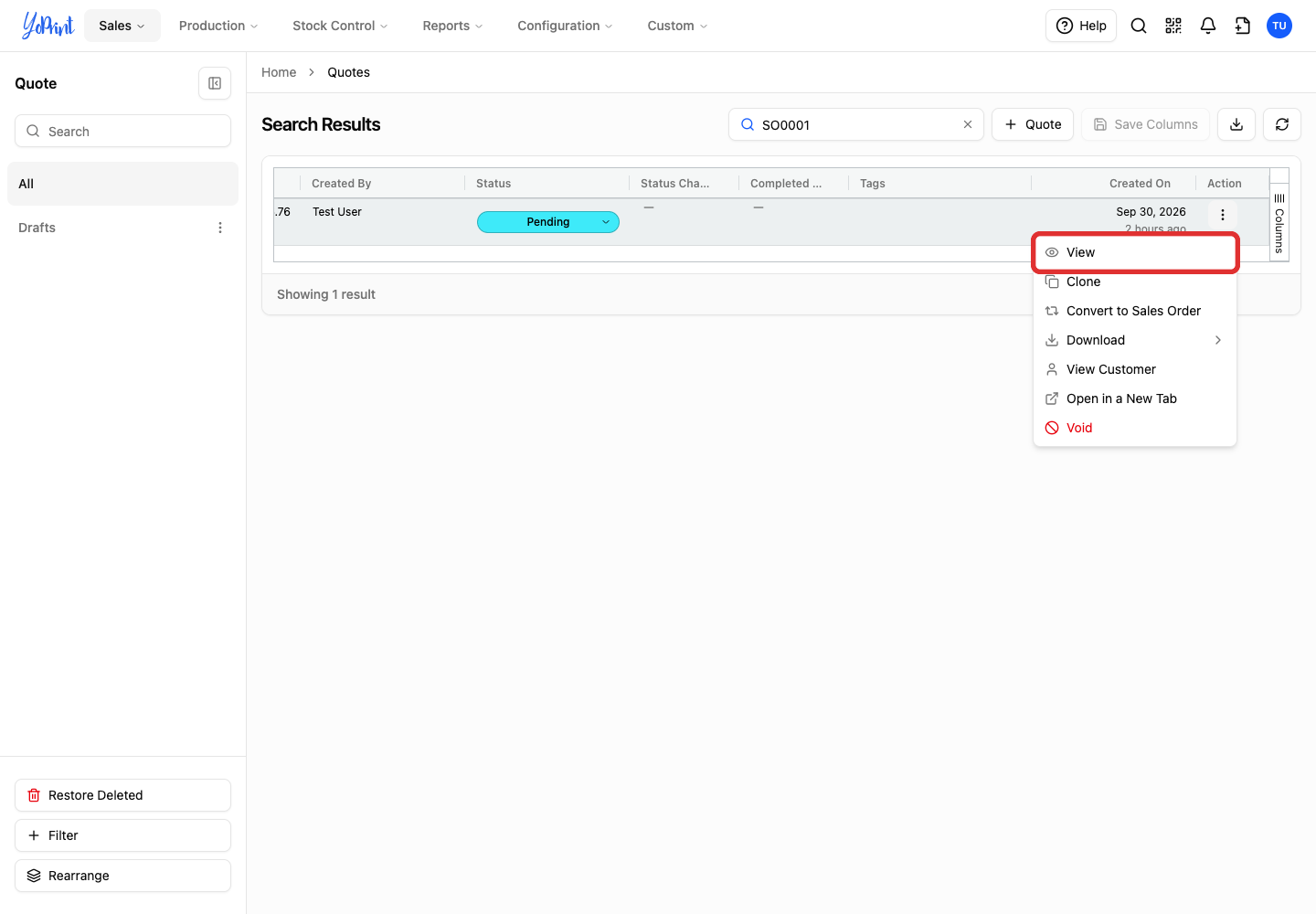This screenshot has width=1316, height=914.
Task: Click the Help button
Action: 1081,26
